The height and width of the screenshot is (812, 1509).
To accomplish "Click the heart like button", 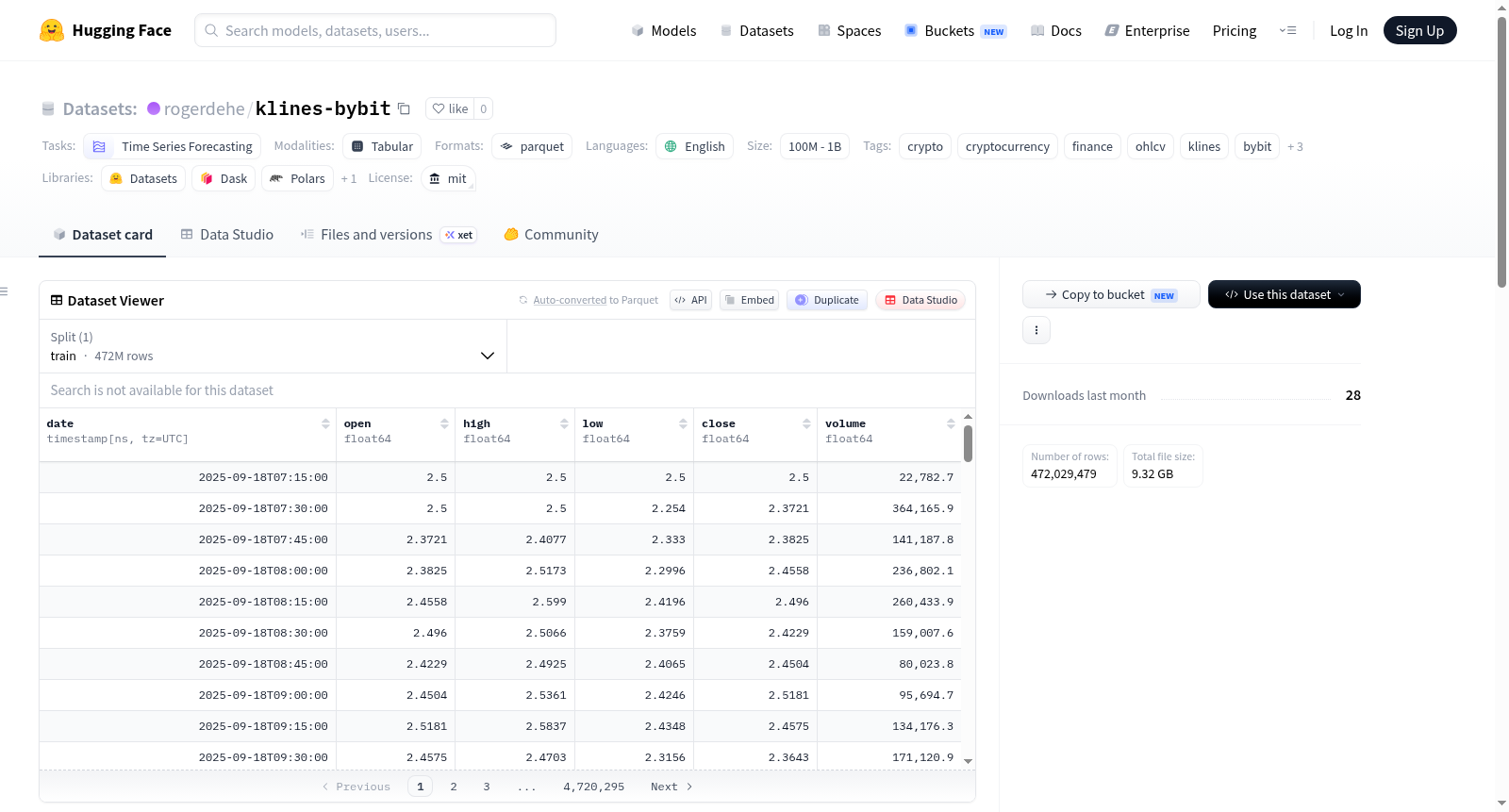I will (450, 108).
